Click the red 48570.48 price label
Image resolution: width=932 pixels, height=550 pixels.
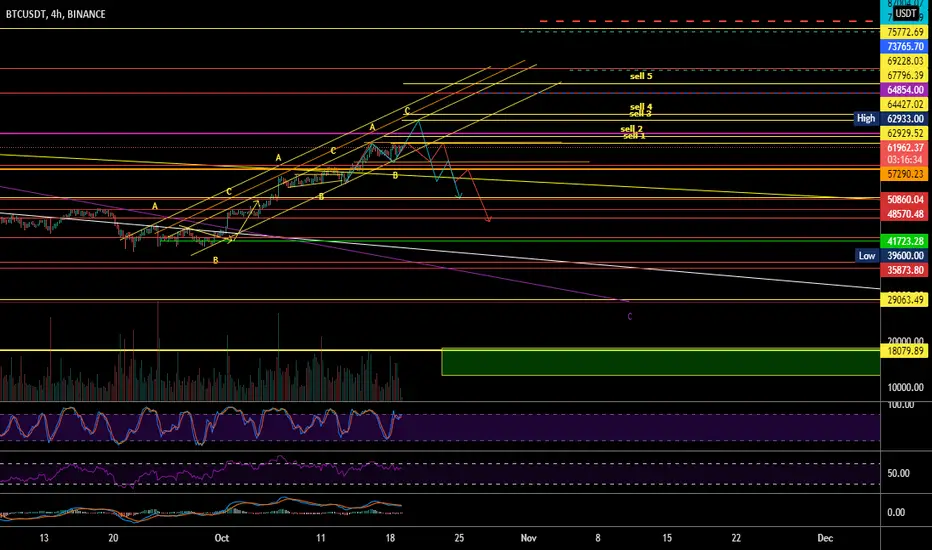point(905,214)
